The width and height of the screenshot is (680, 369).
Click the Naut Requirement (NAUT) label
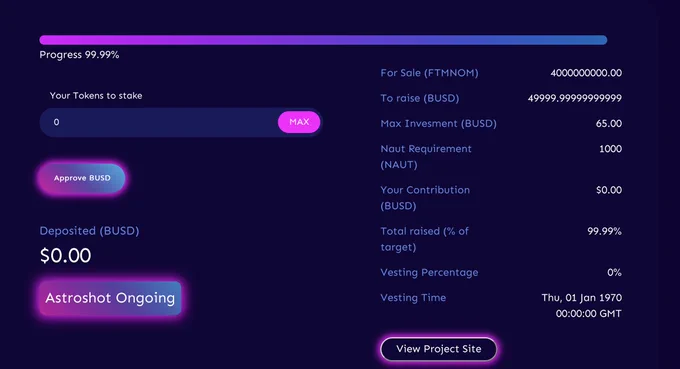426,157
